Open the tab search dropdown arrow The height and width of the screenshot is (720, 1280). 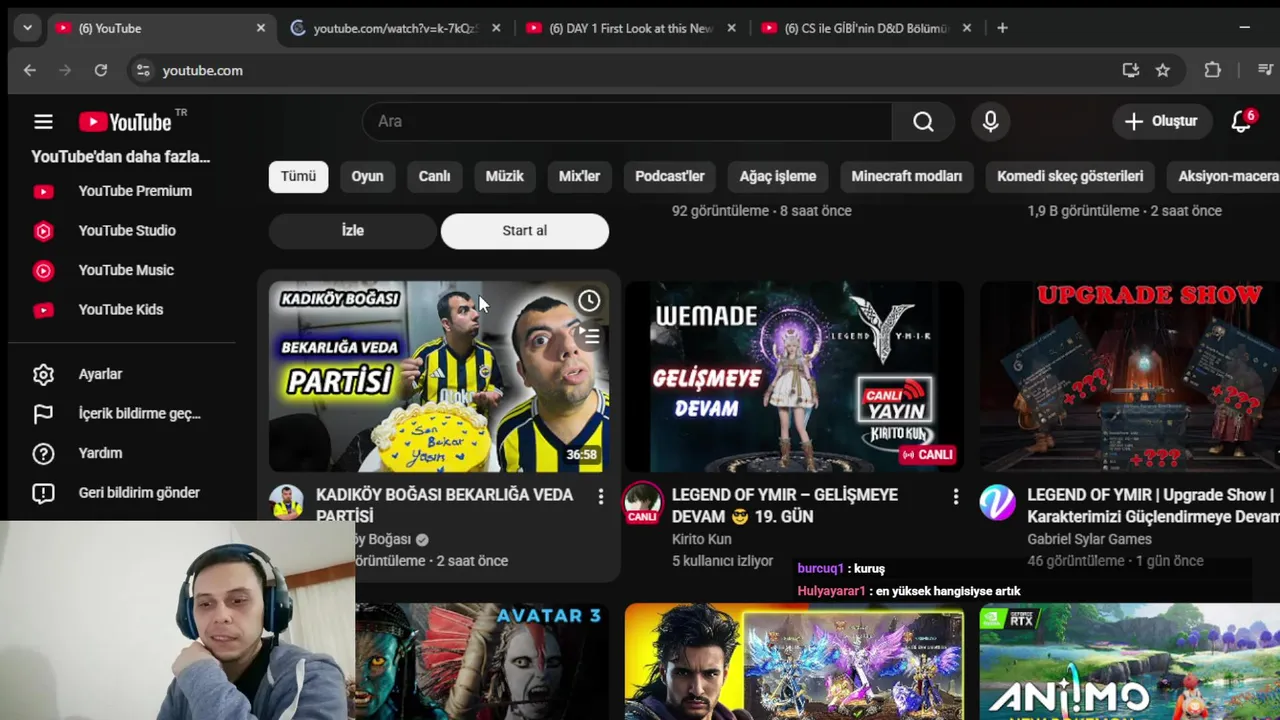(27, 28)
